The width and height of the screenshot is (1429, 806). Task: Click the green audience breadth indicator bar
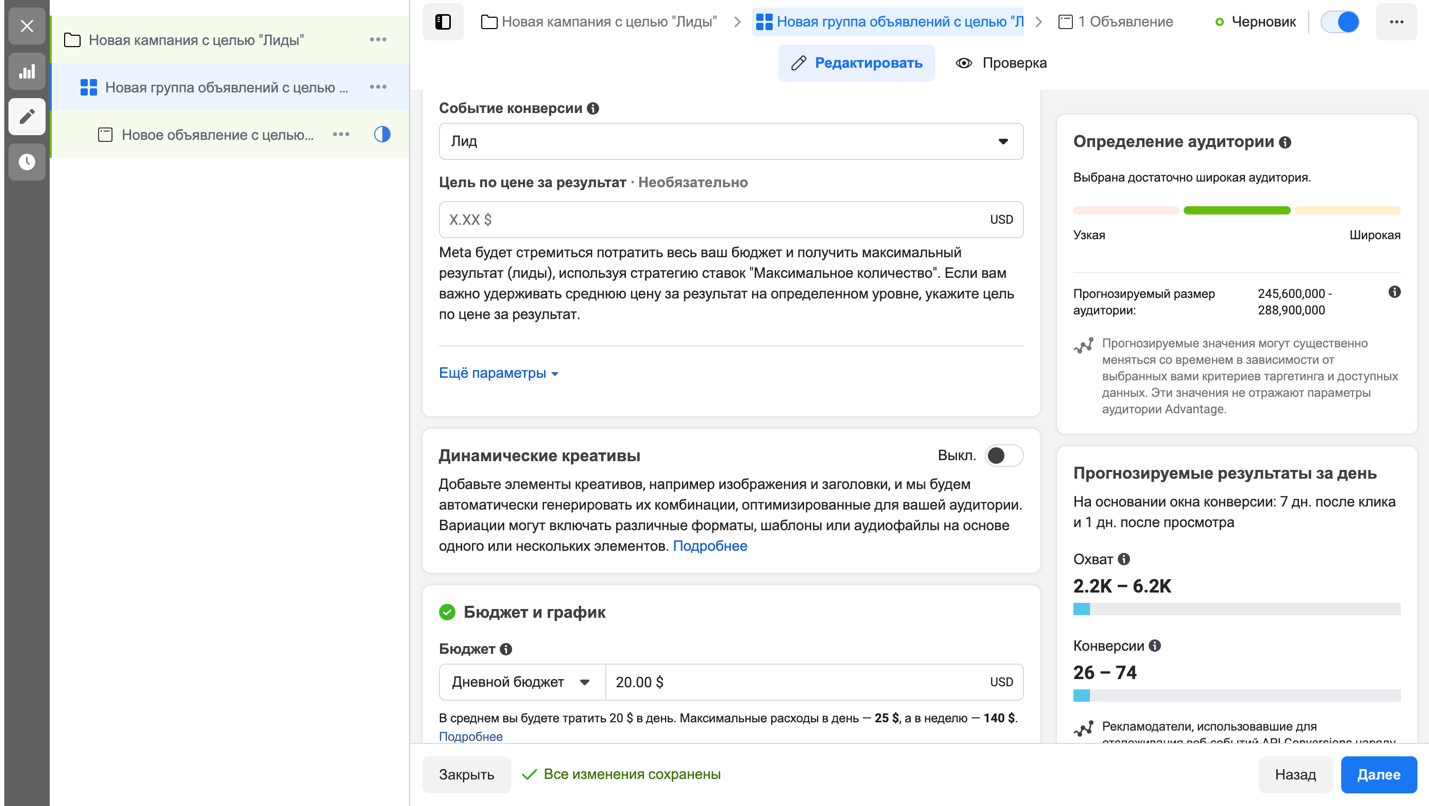tap(1237, 210)
